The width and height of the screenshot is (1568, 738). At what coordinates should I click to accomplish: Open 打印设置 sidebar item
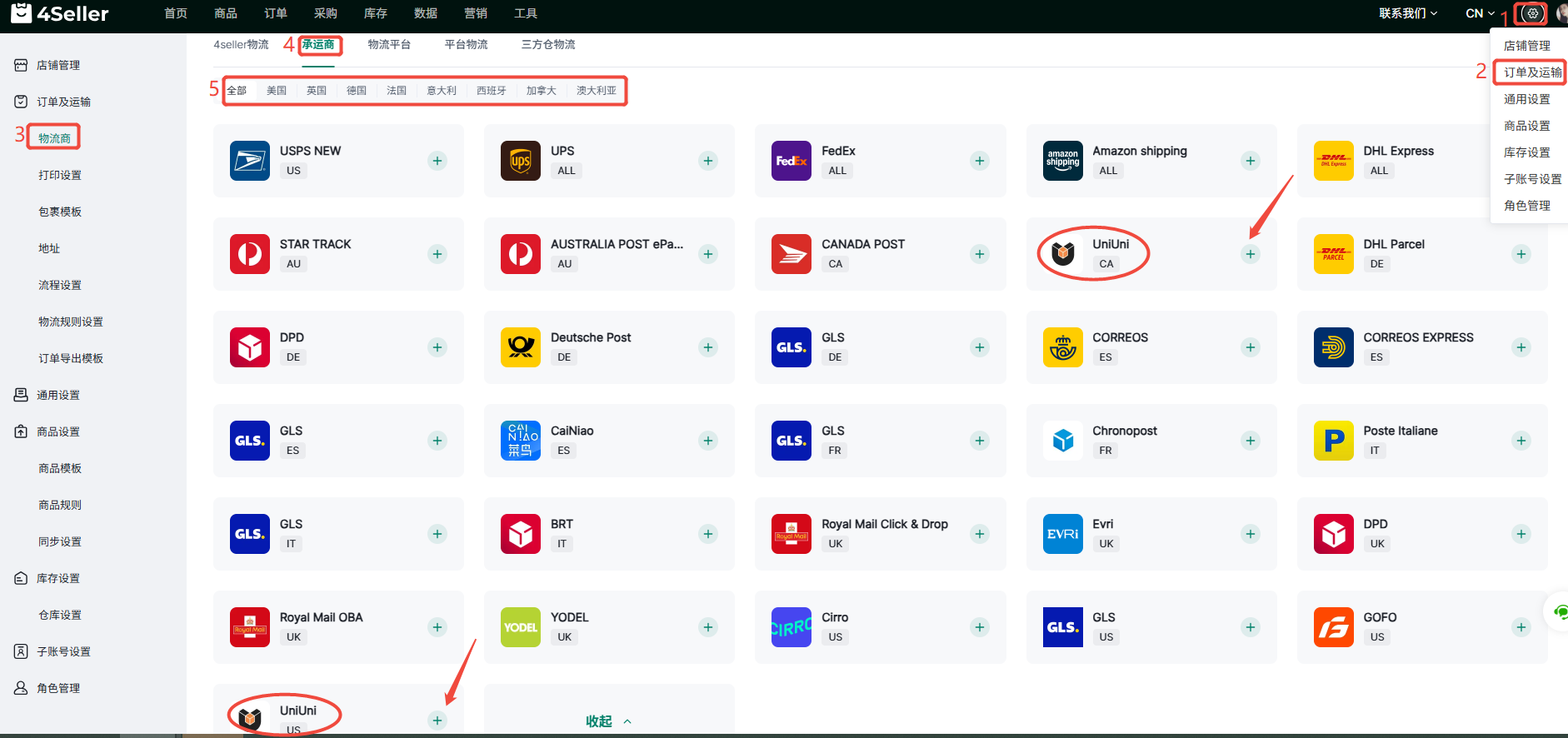pyautogui.click(x=60, y=175)
